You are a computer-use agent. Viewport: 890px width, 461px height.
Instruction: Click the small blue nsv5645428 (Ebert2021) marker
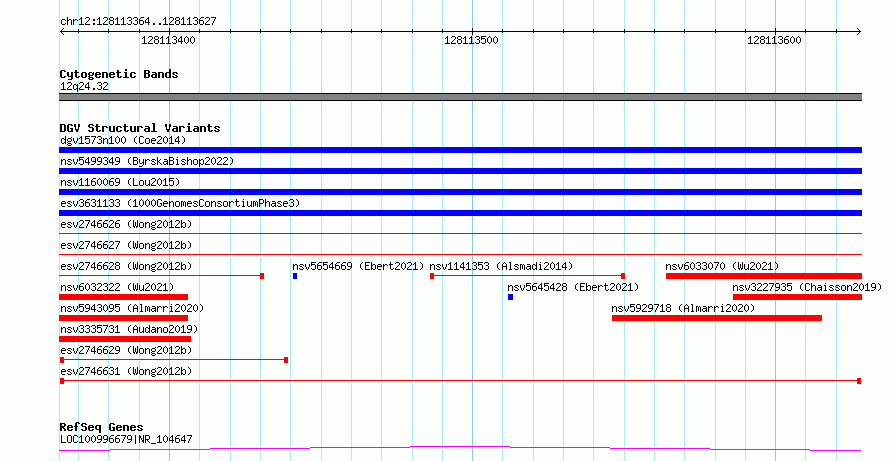click(510, 297)
